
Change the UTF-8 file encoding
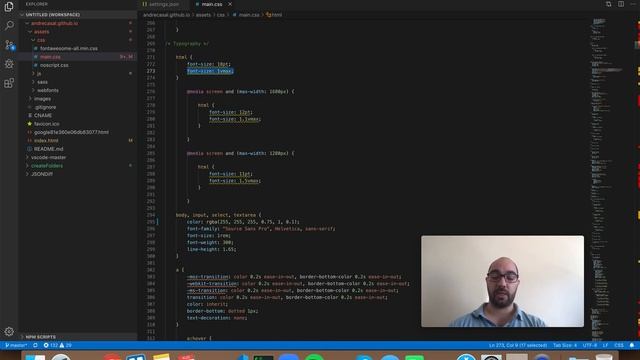[x=589, y=345]
